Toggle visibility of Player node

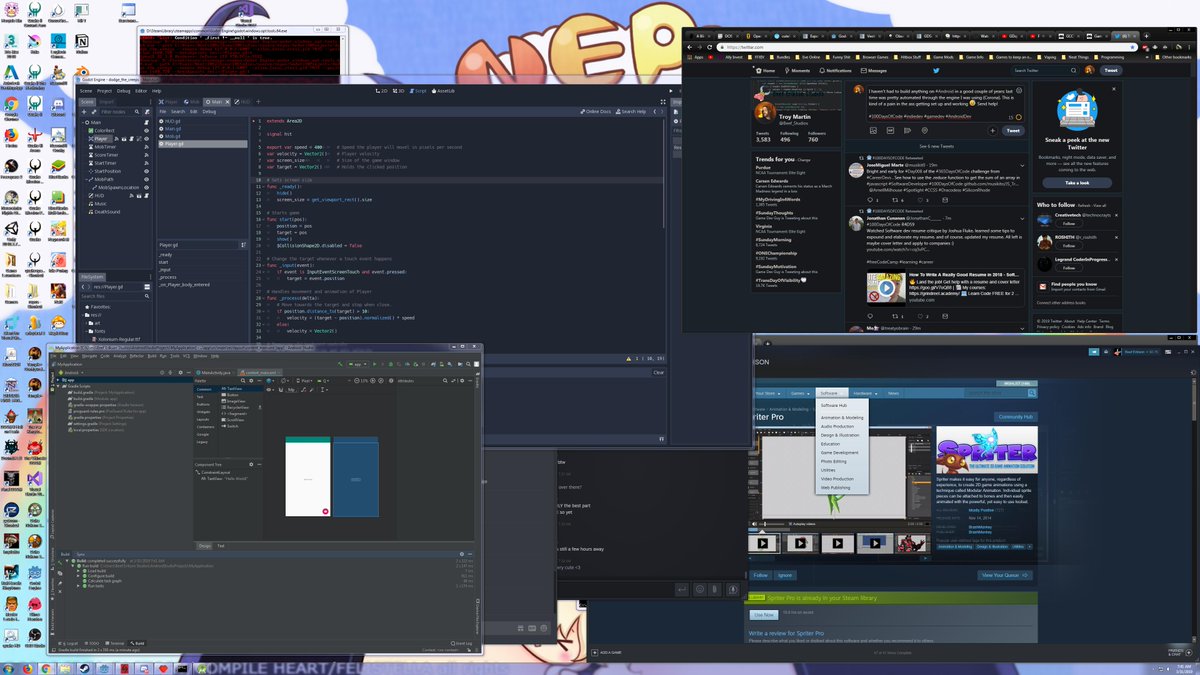146,139
